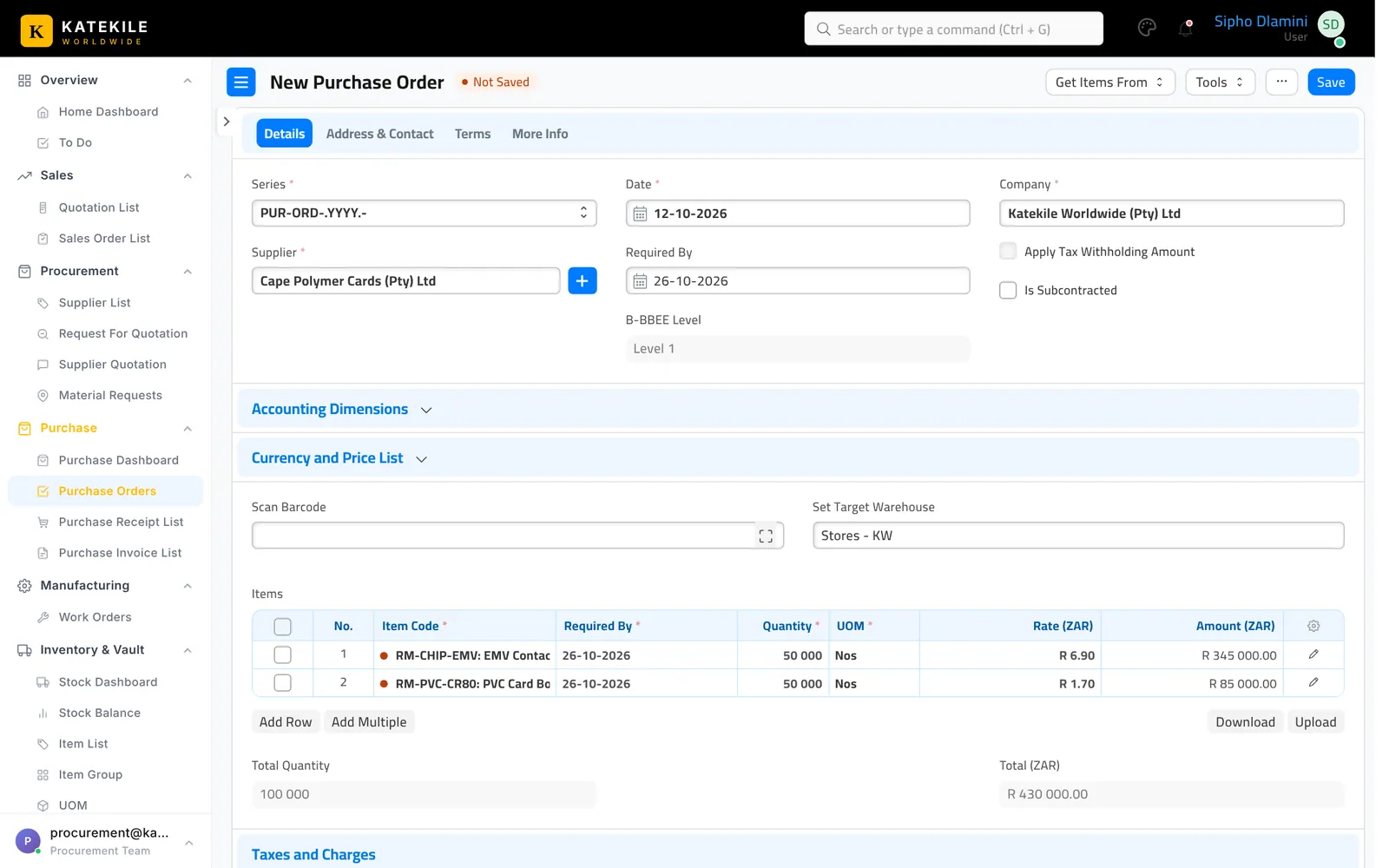This screenshot has width=1389, height=868.
Task: Click the three-dots more options button
Action: [x=1281, y=82]
